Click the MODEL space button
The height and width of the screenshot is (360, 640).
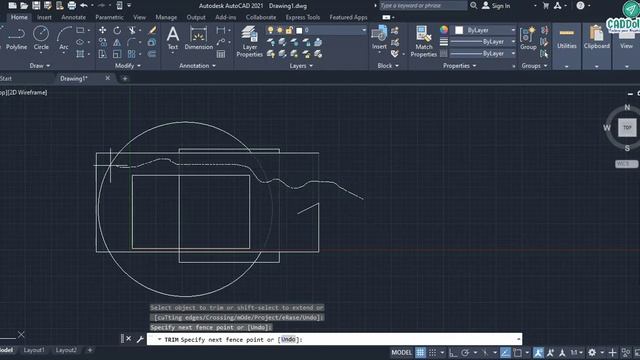point(402,352)
